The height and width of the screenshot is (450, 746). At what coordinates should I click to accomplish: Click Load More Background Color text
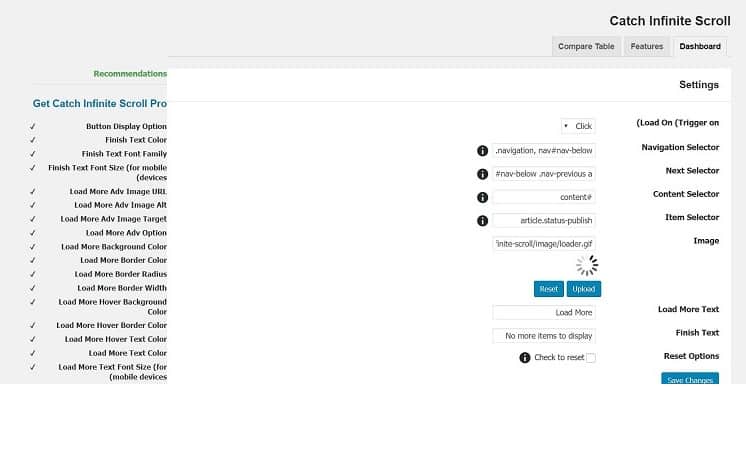pos(114,247)
